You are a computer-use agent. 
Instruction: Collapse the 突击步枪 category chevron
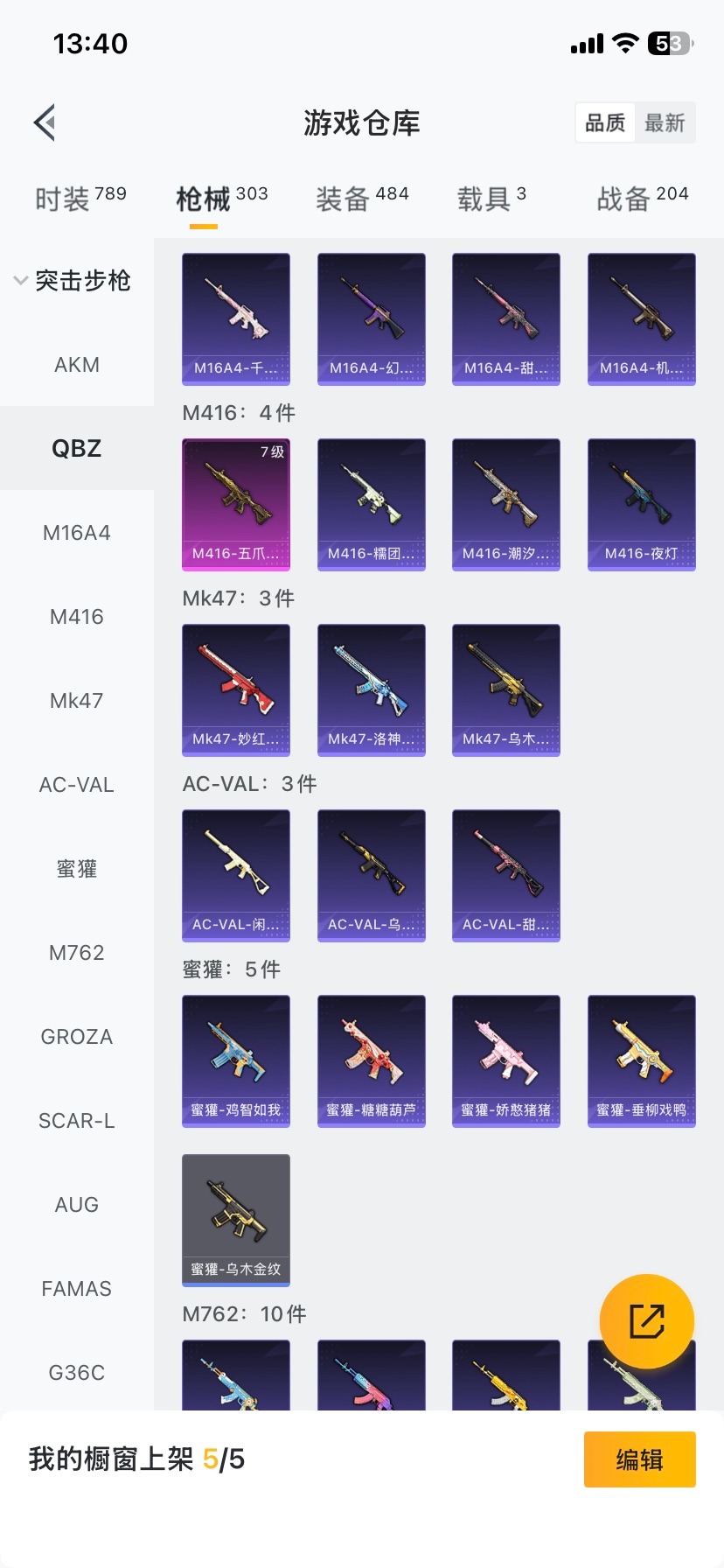click(x=20, y=281)
